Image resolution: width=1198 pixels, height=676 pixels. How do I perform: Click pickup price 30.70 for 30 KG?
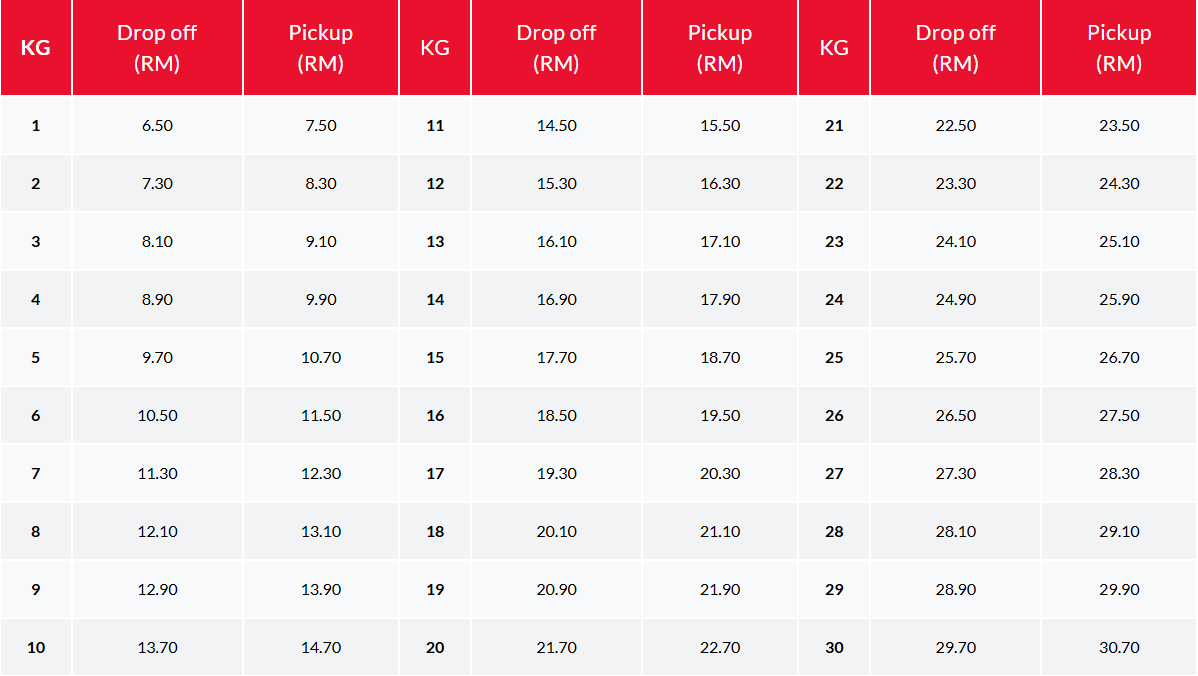point(1119,648)
